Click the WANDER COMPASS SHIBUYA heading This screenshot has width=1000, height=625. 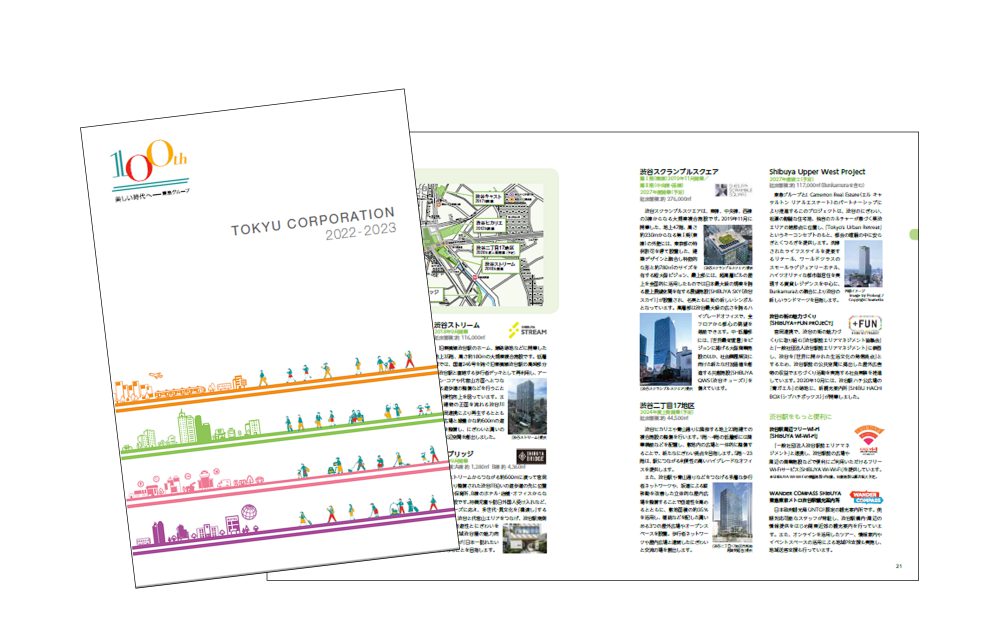(805, 494)
